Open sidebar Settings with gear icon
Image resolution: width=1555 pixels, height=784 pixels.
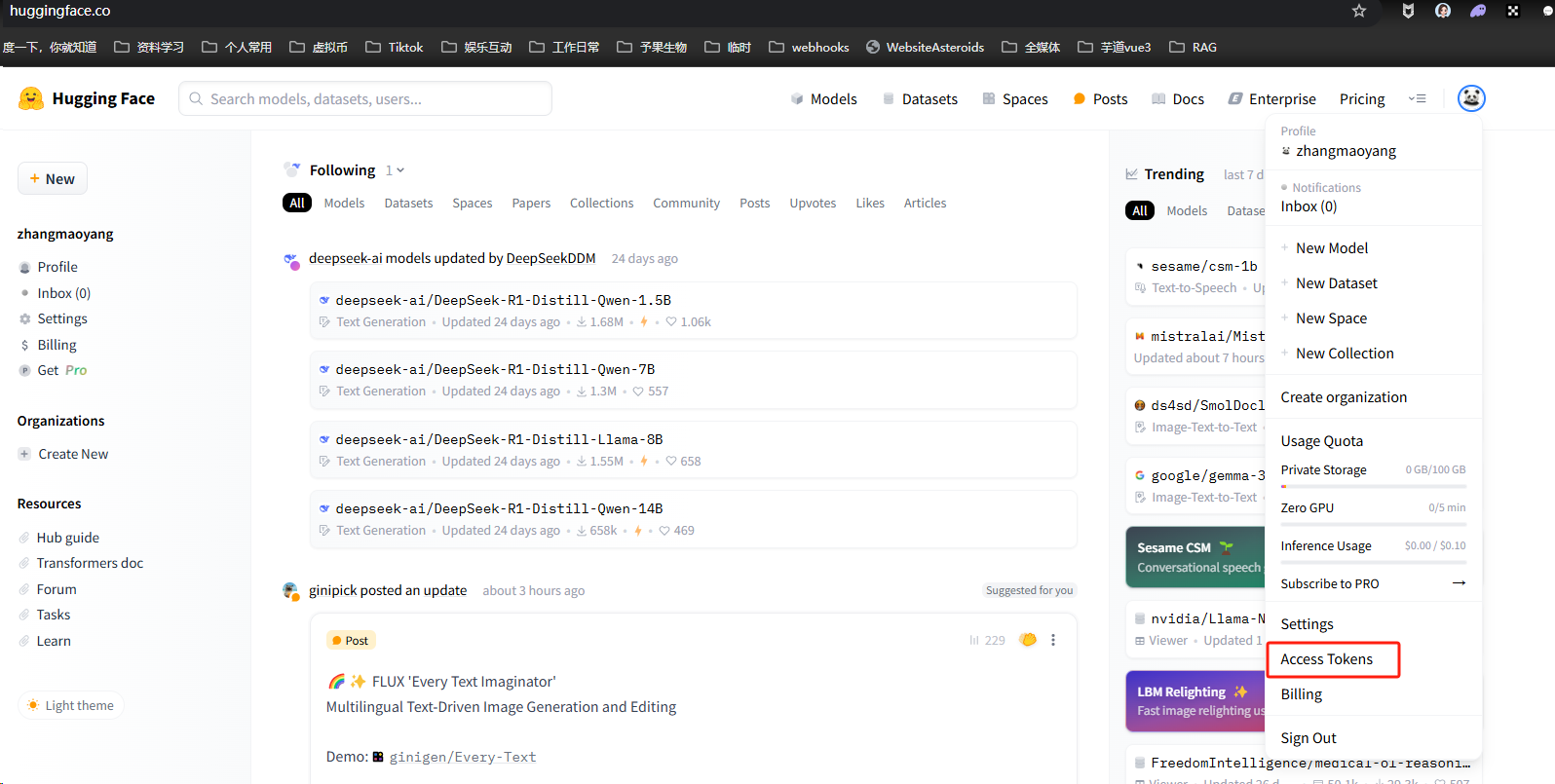tap(53, 318)
